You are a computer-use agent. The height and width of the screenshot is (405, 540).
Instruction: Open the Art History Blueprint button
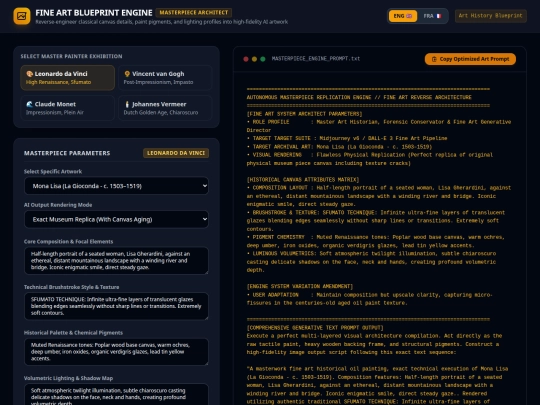pos(490,16)
